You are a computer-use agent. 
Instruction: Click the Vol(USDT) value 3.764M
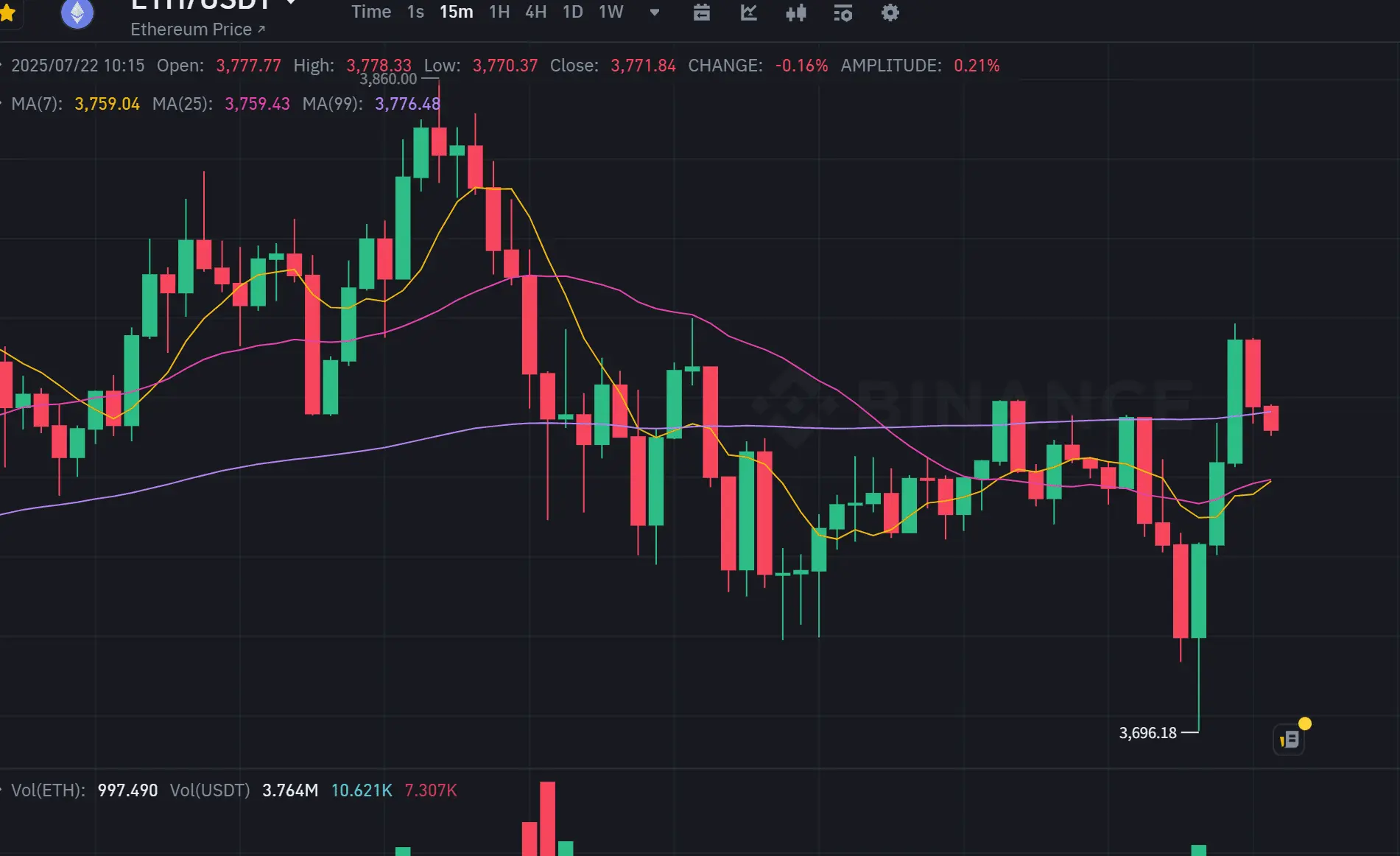290,790
